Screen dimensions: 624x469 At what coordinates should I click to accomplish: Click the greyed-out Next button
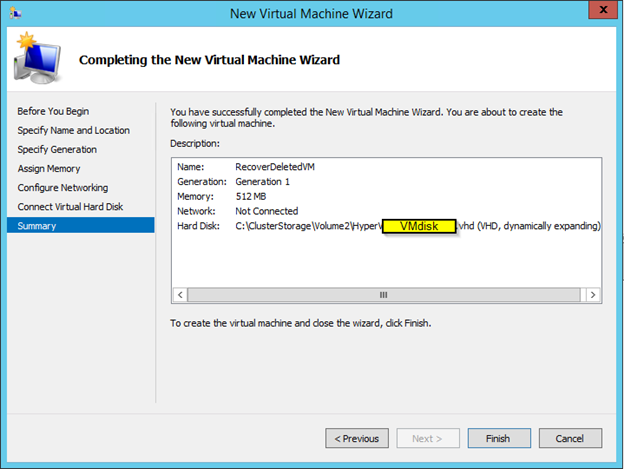pos(427,438)
